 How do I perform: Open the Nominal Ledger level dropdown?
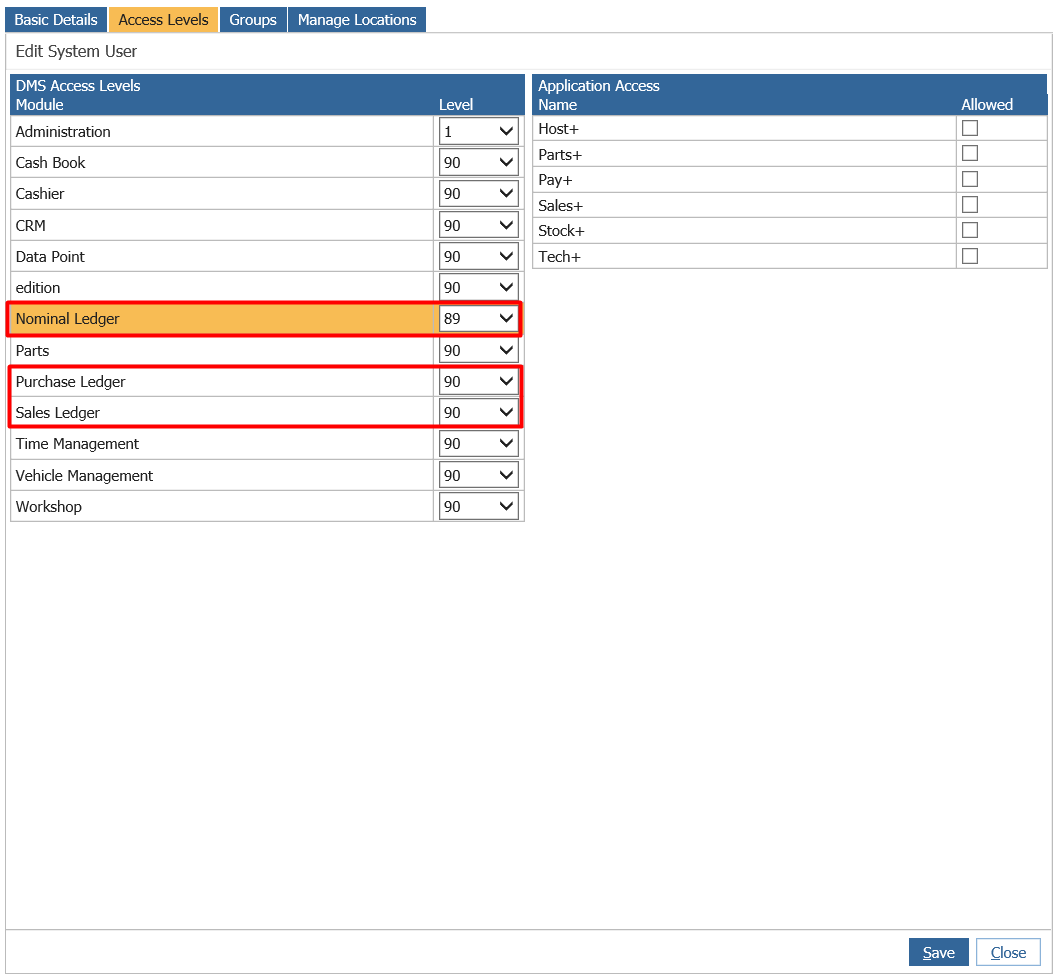(479, 319)
